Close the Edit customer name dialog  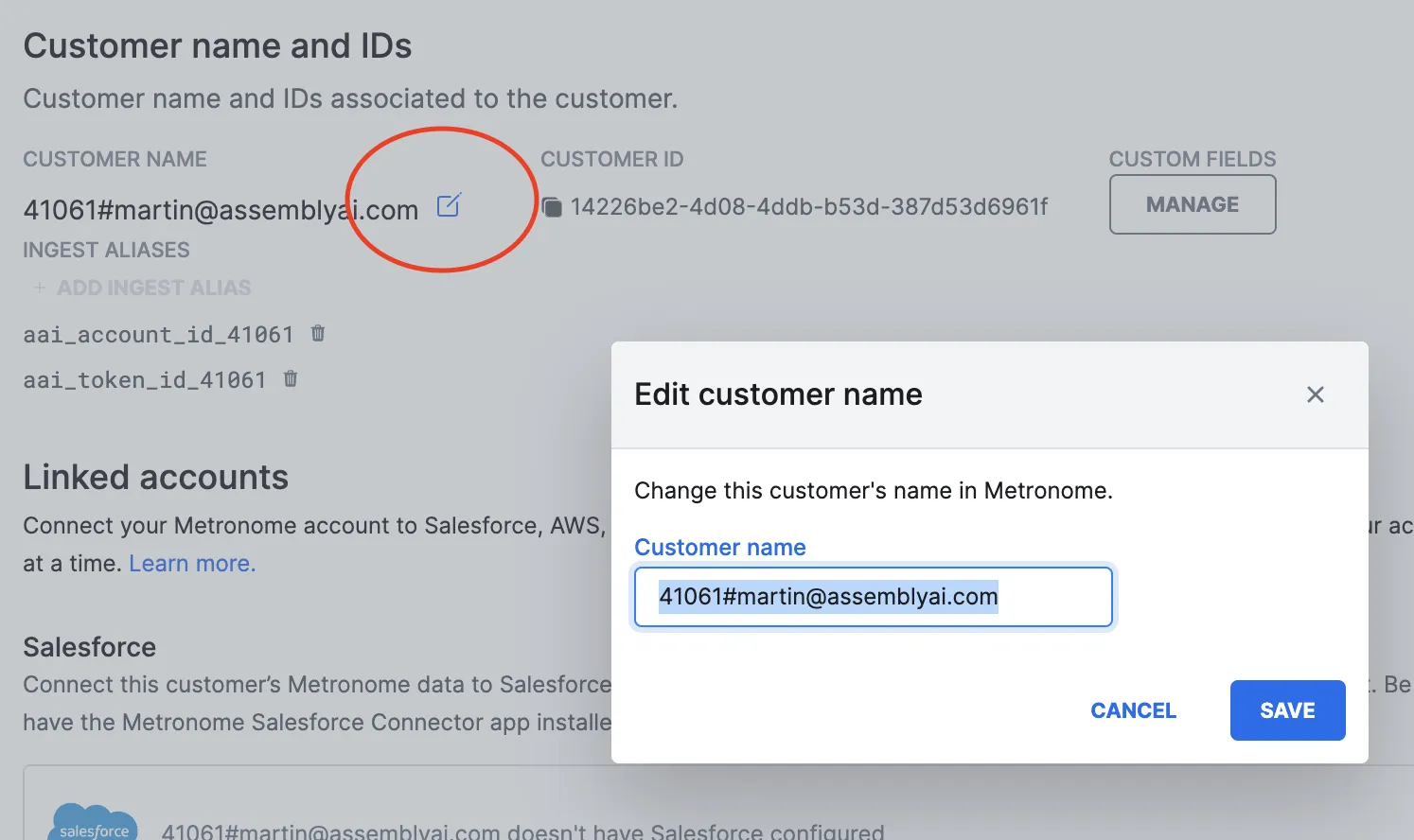point(1315,394)
